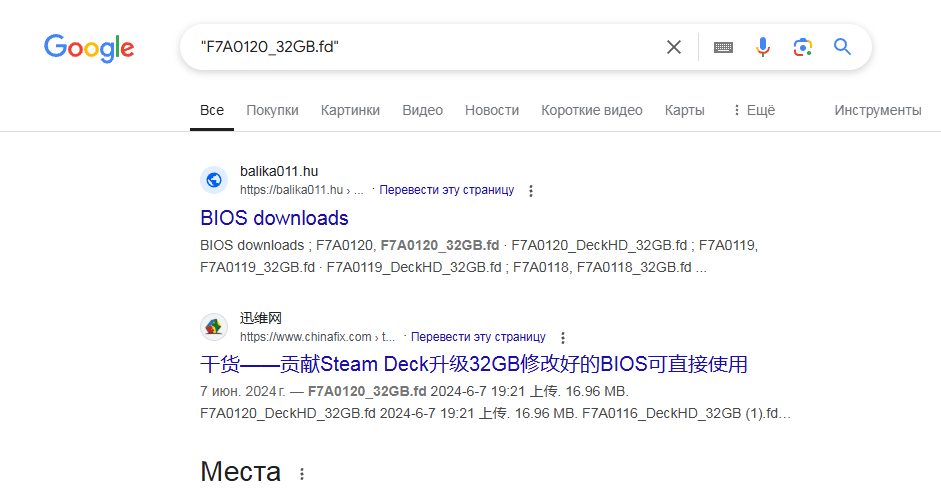Switch to the Видео tab

tap(422, 110)
